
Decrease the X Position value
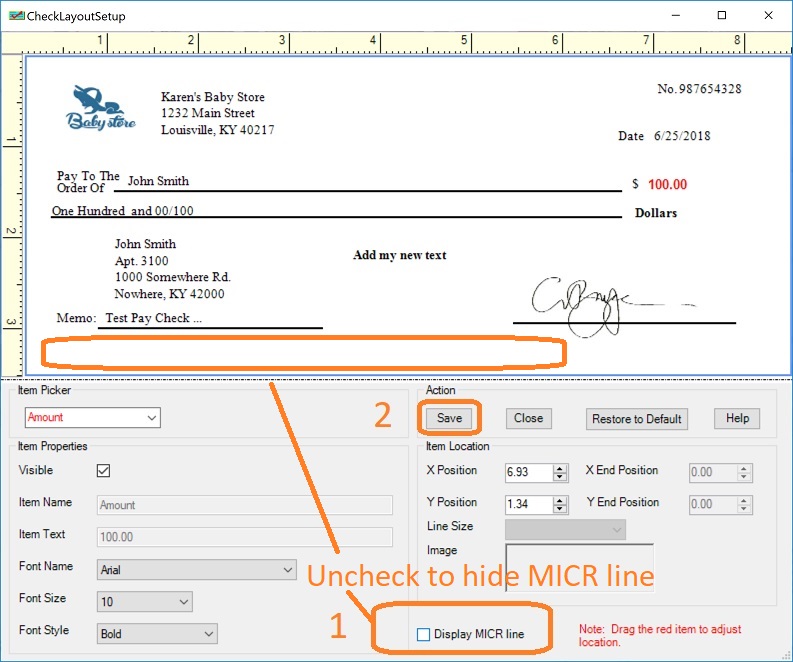[x=559, y=477]
